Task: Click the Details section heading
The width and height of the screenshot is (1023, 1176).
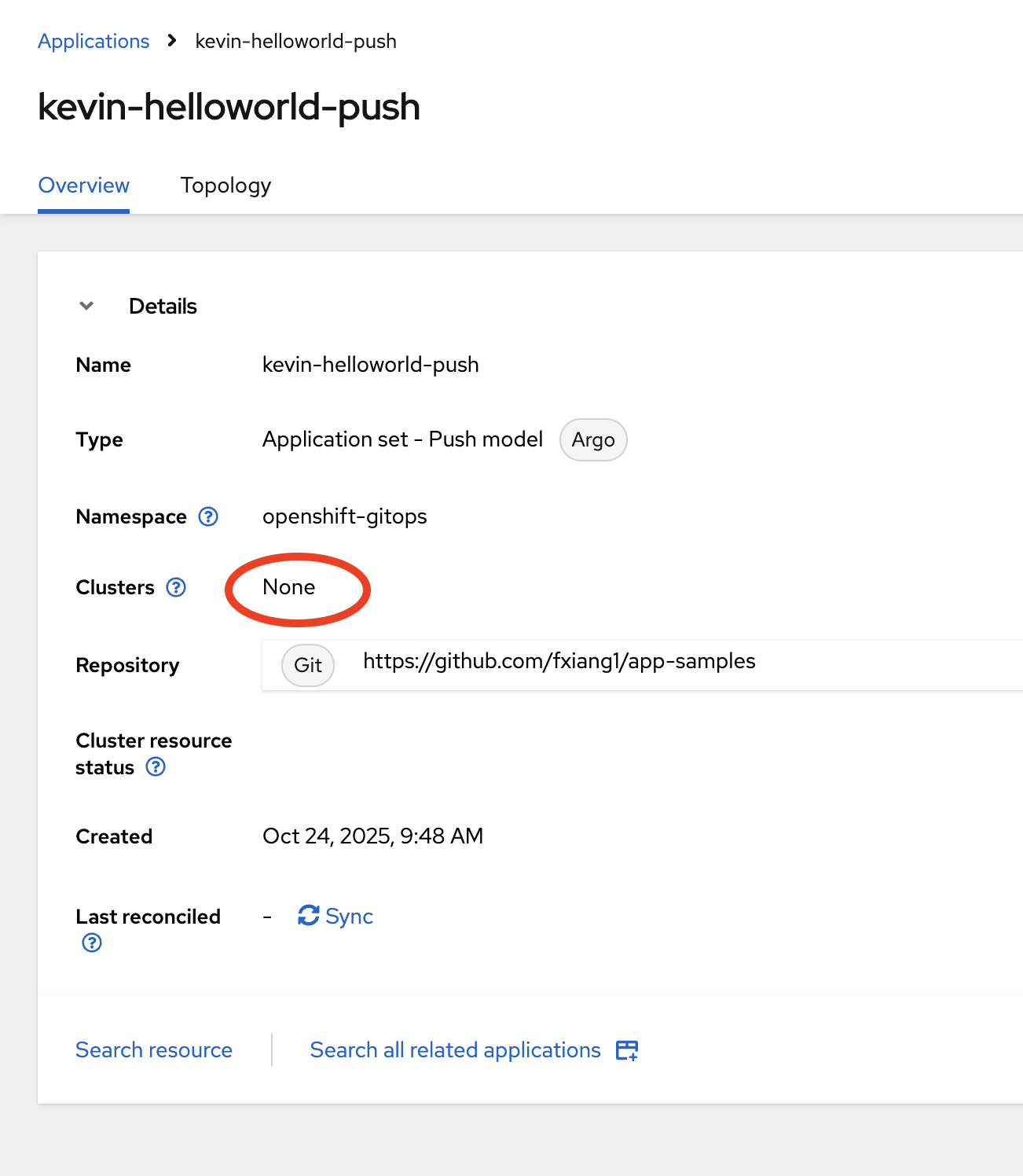Action: 163,306
